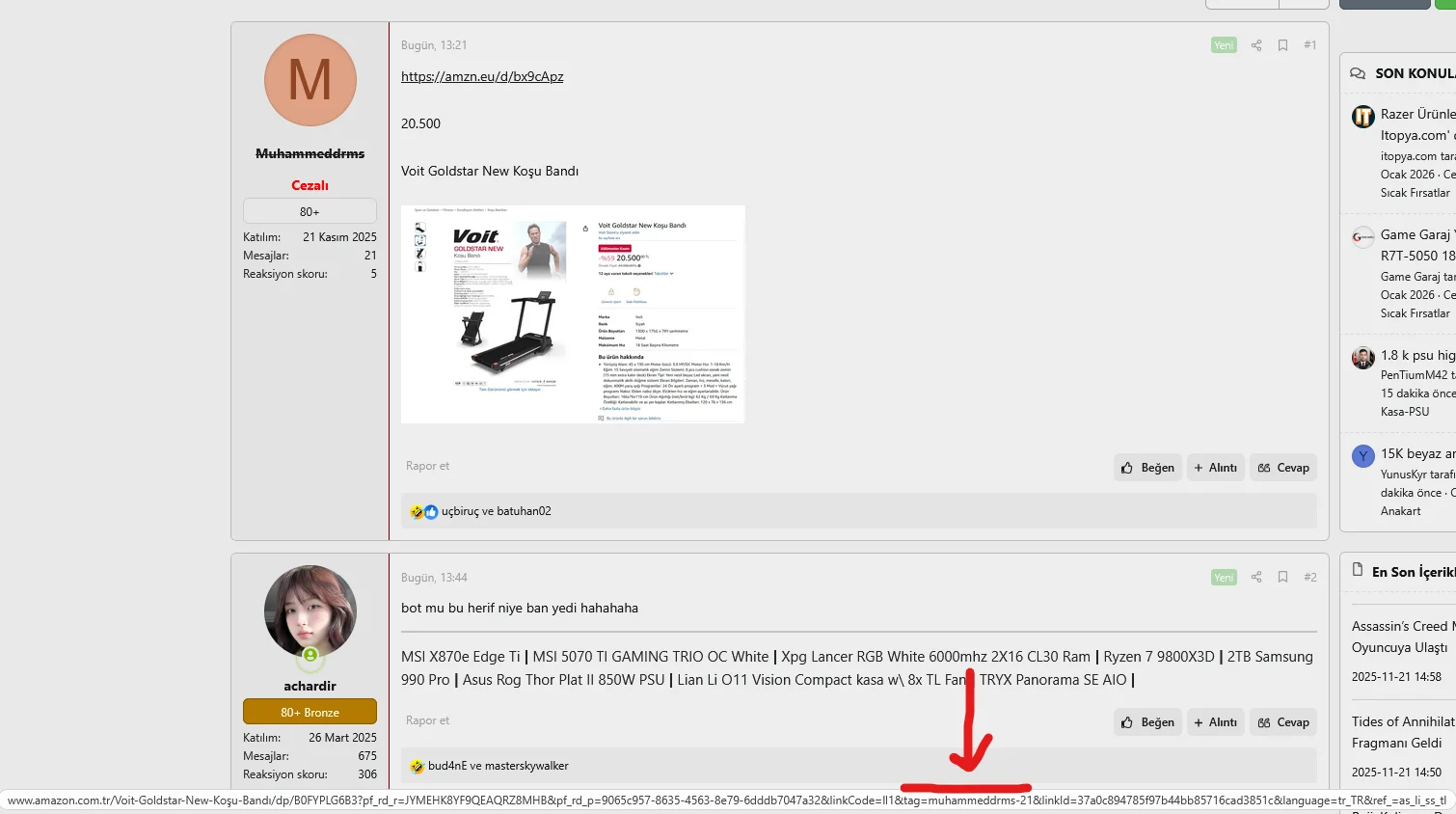Like achardir's post with Beğen
This screenshot has height=814, width=1456.
(1147, 722)
